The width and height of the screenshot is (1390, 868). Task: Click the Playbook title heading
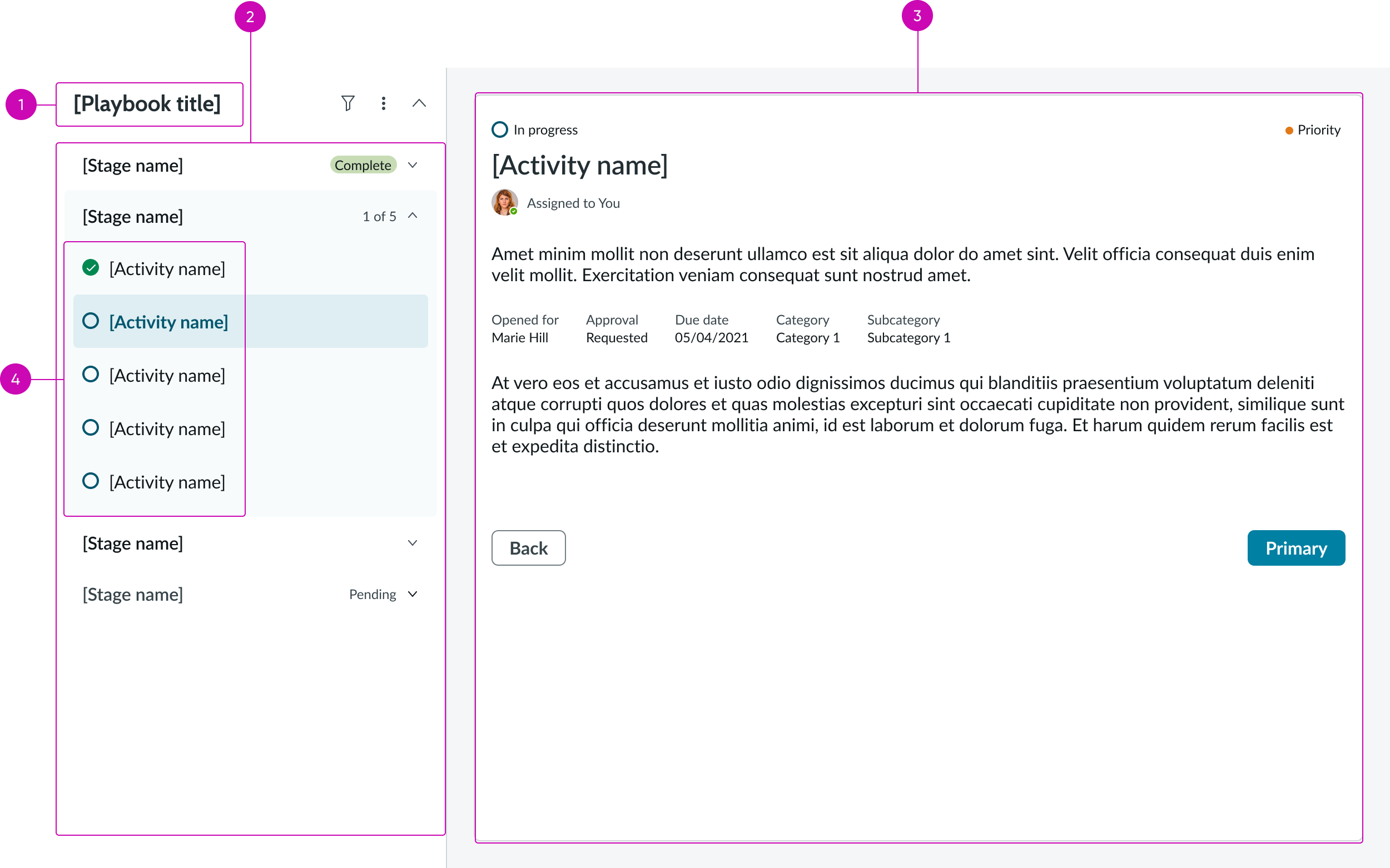point(147,104)
